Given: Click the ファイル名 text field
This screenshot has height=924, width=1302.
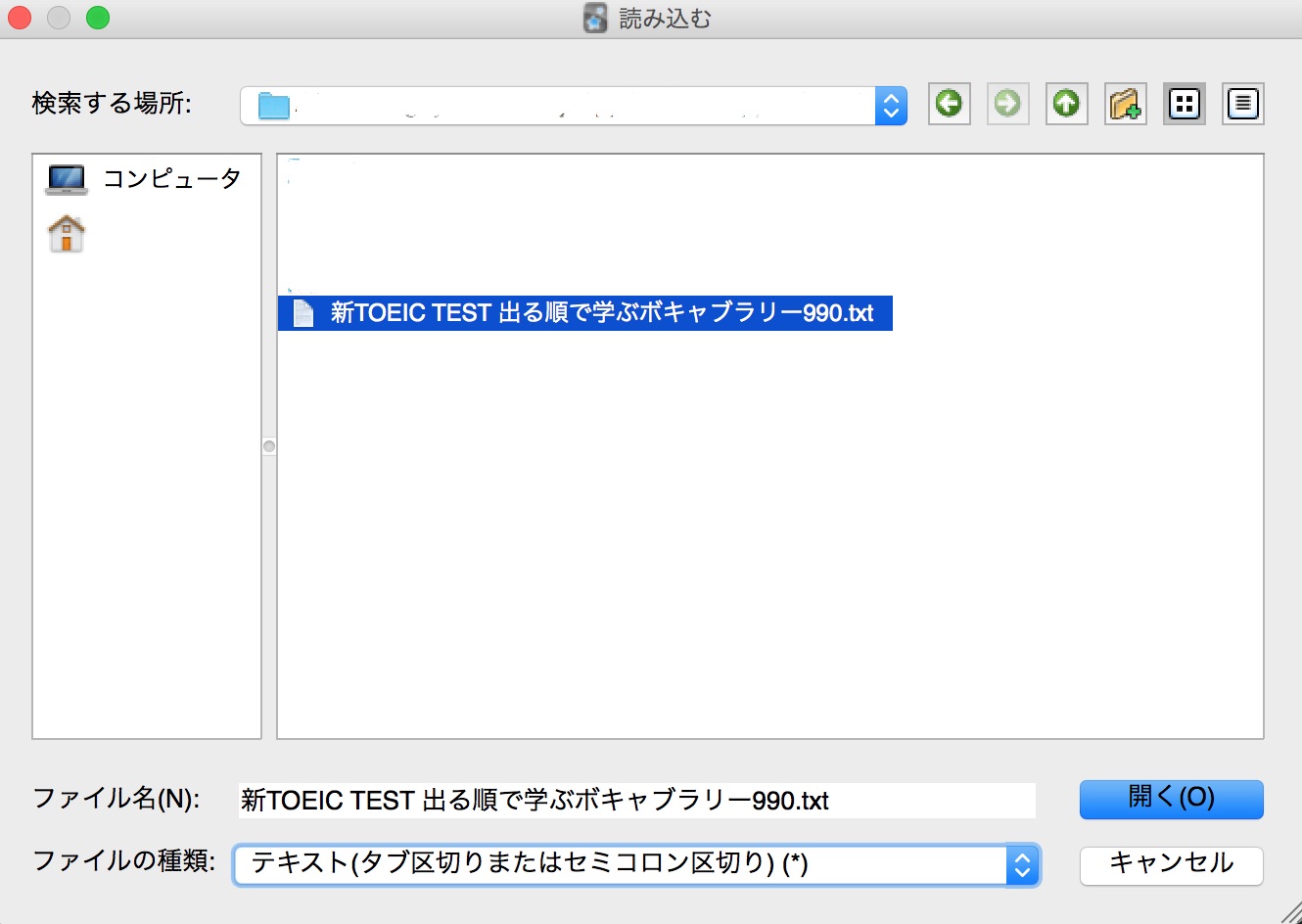Looking at the screenshot, I should (636, 801).
